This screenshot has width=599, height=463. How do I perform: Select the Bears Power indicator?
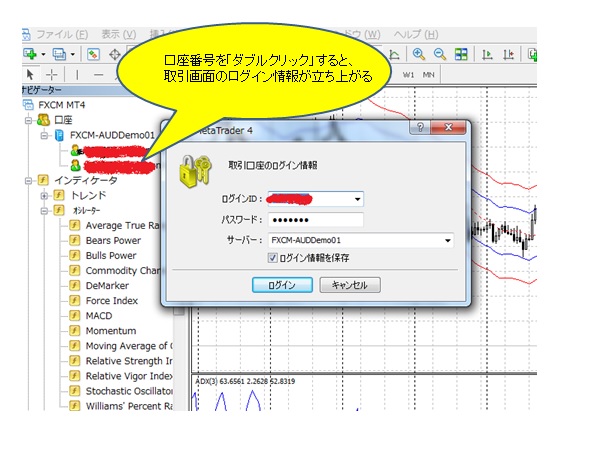click(113, 241)
